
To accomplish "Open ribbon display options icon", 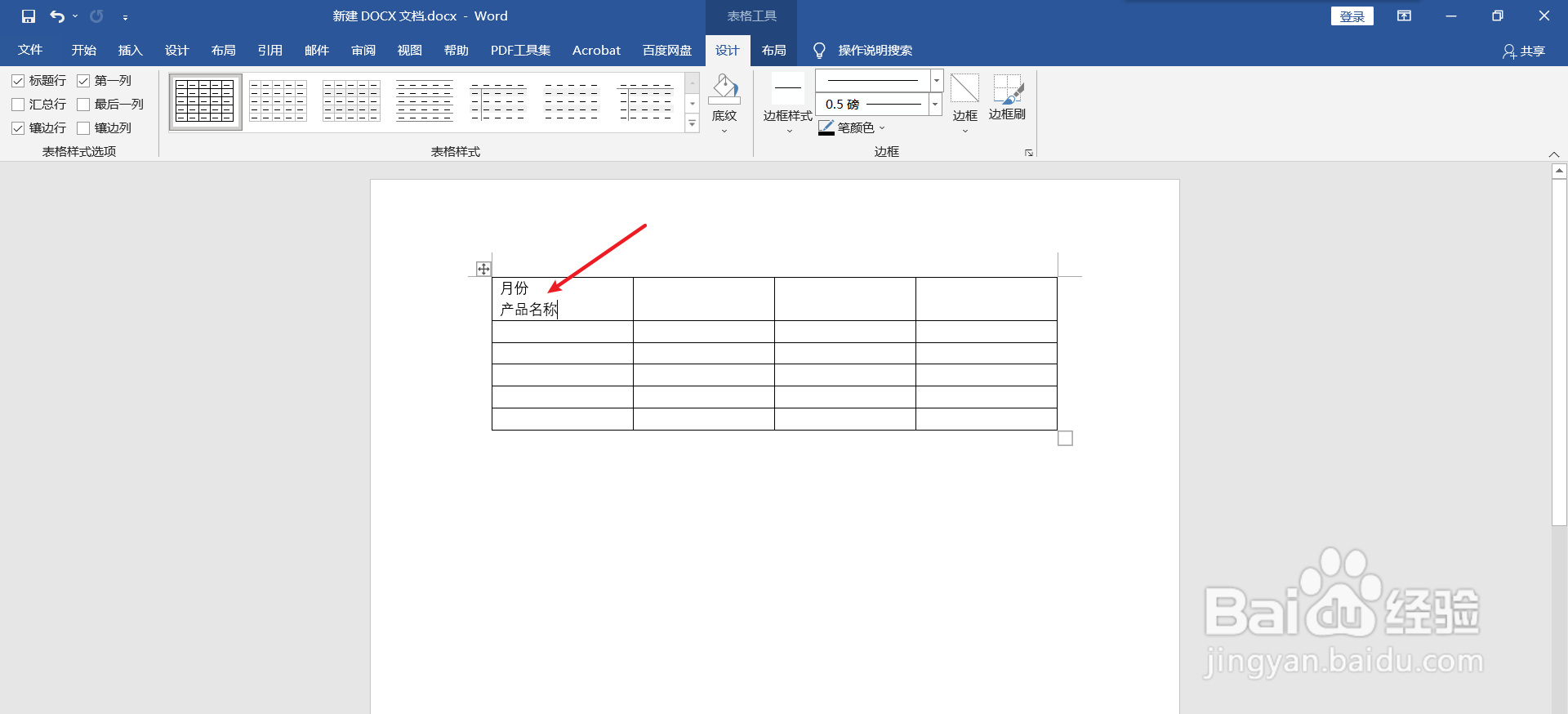I will click(1405, 16).
